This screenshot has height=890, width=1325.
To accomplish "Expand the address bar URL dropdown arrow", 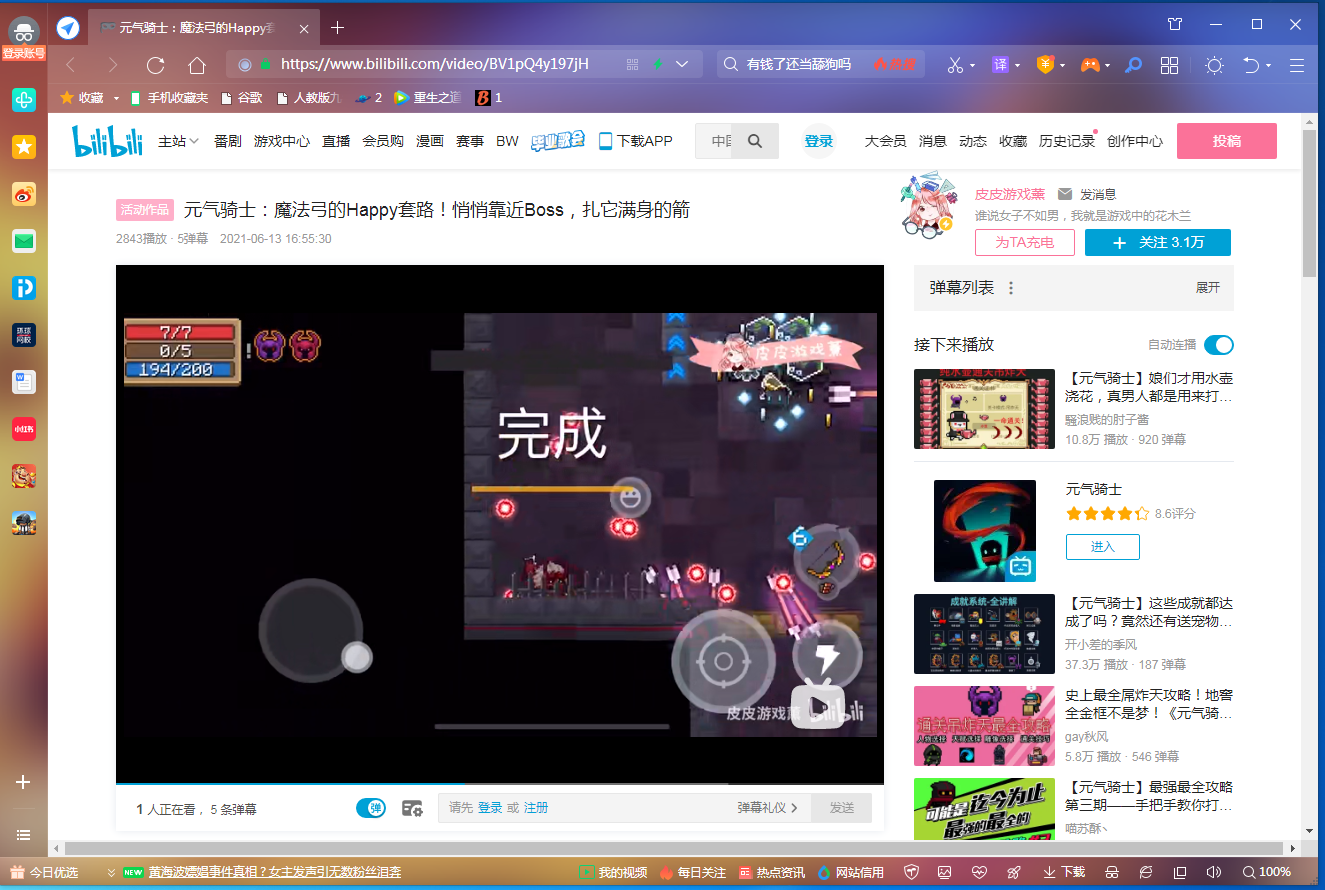I will pos(682,65).
